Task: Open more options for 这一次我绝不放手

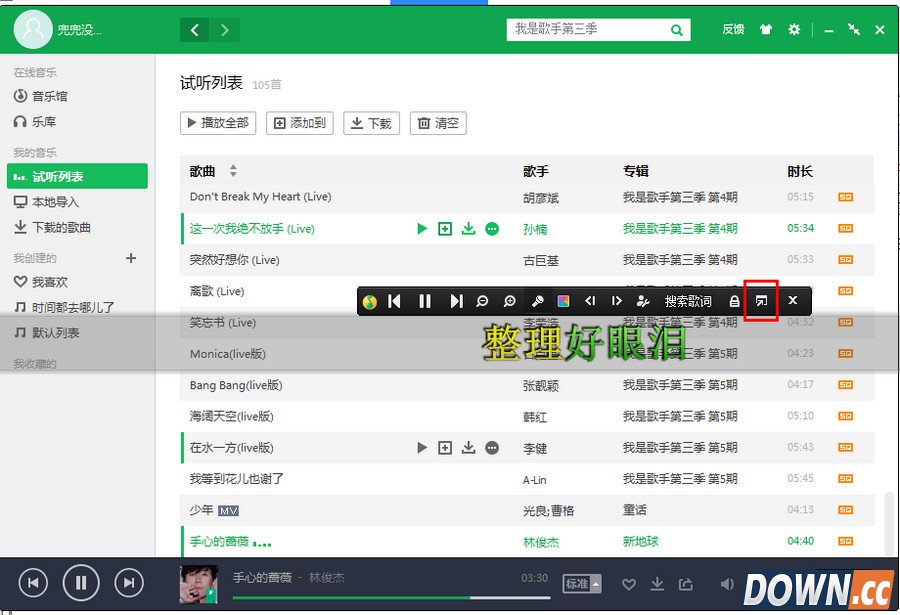Action: tap(491, 228)
